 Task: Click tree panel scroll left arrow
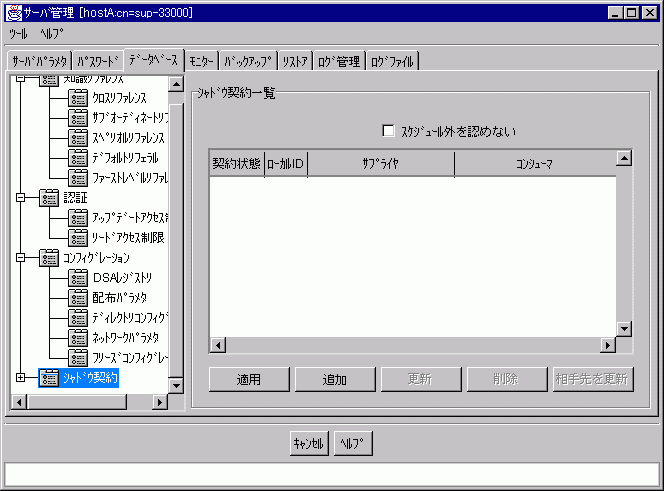19,402
